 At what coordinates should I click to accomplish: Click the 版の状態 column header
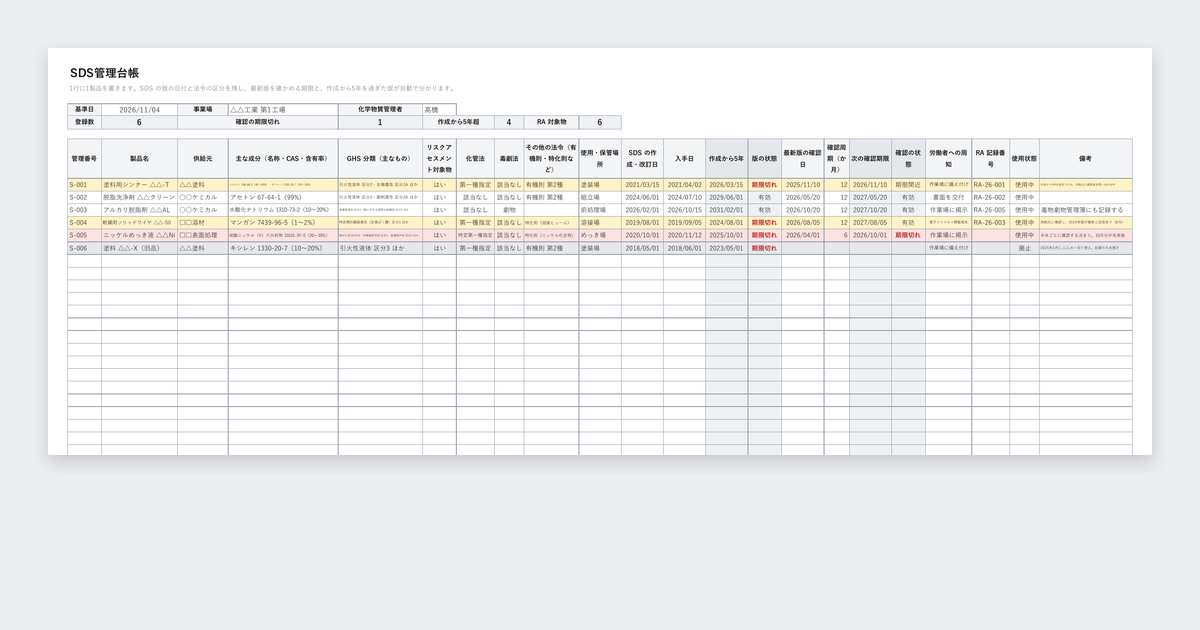764,158
